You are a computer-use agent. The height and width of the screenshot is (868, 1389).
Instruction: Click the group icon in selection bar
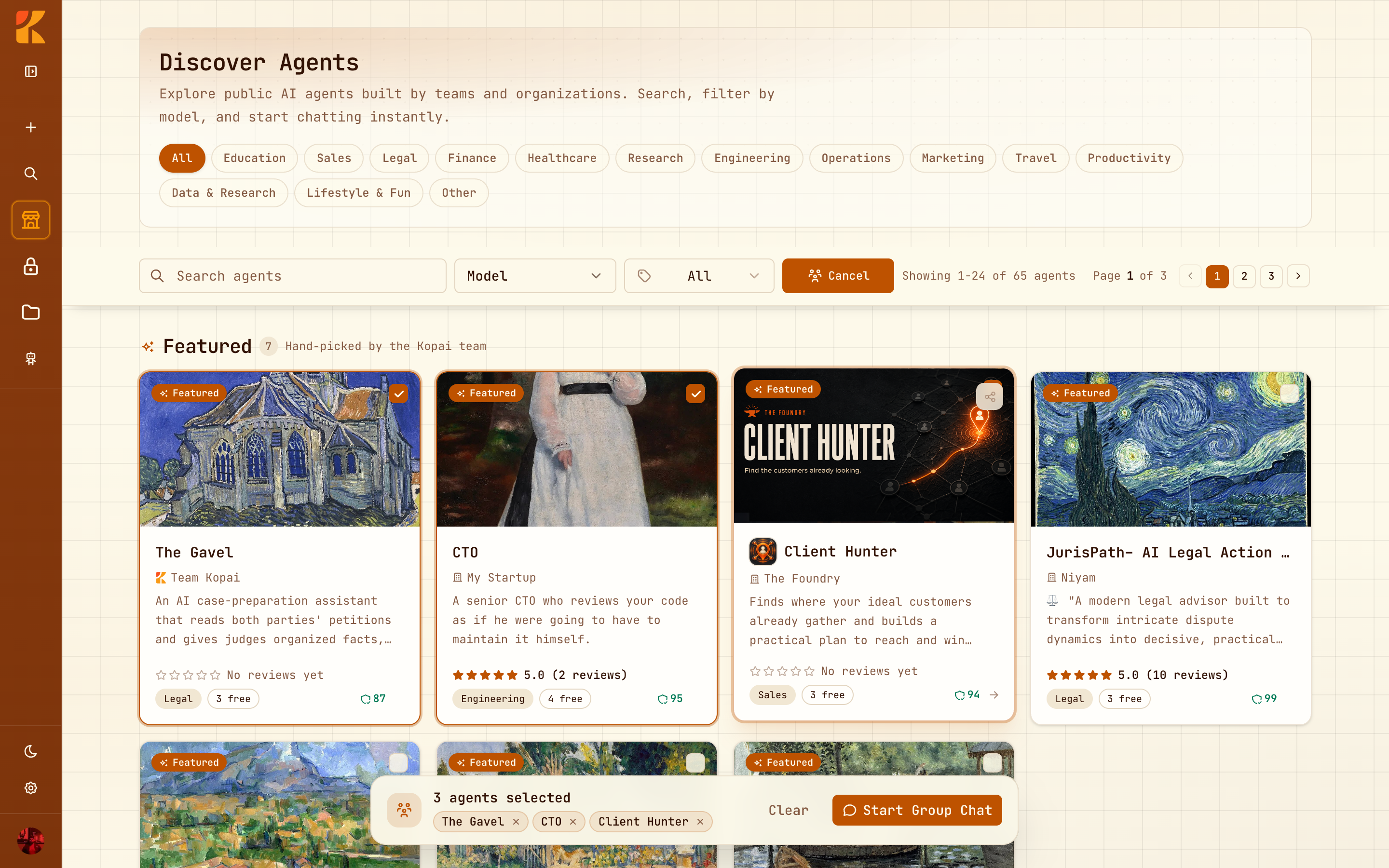coord(404,810)
